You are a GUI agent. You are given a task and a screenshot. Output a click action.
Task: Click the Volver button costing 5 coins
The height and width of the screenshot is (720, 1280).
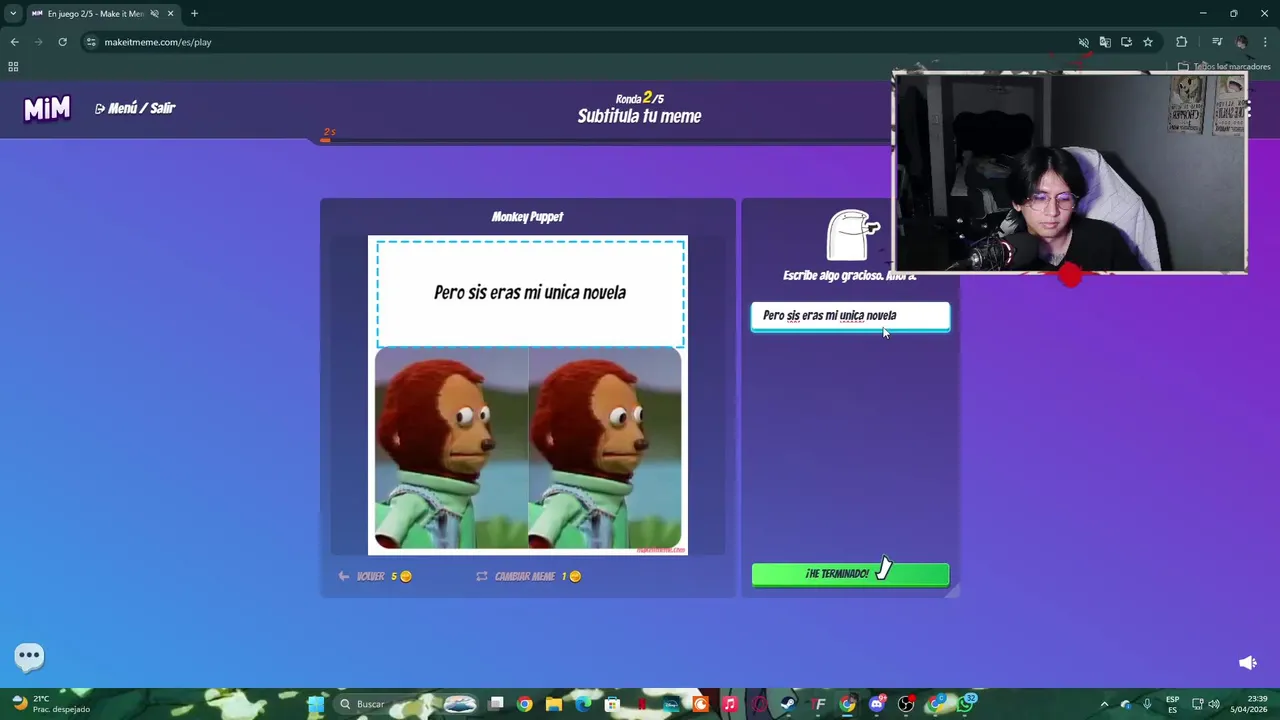pos(375,576)
